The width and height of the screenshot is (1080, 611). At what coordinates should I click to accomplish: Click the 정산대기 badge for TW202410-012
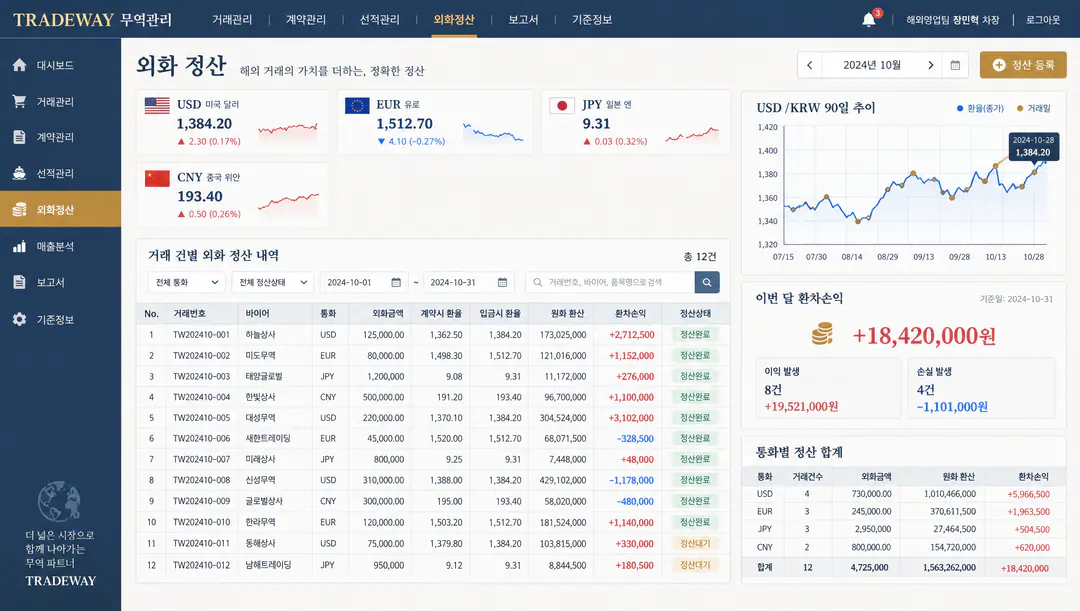(695, 565)
